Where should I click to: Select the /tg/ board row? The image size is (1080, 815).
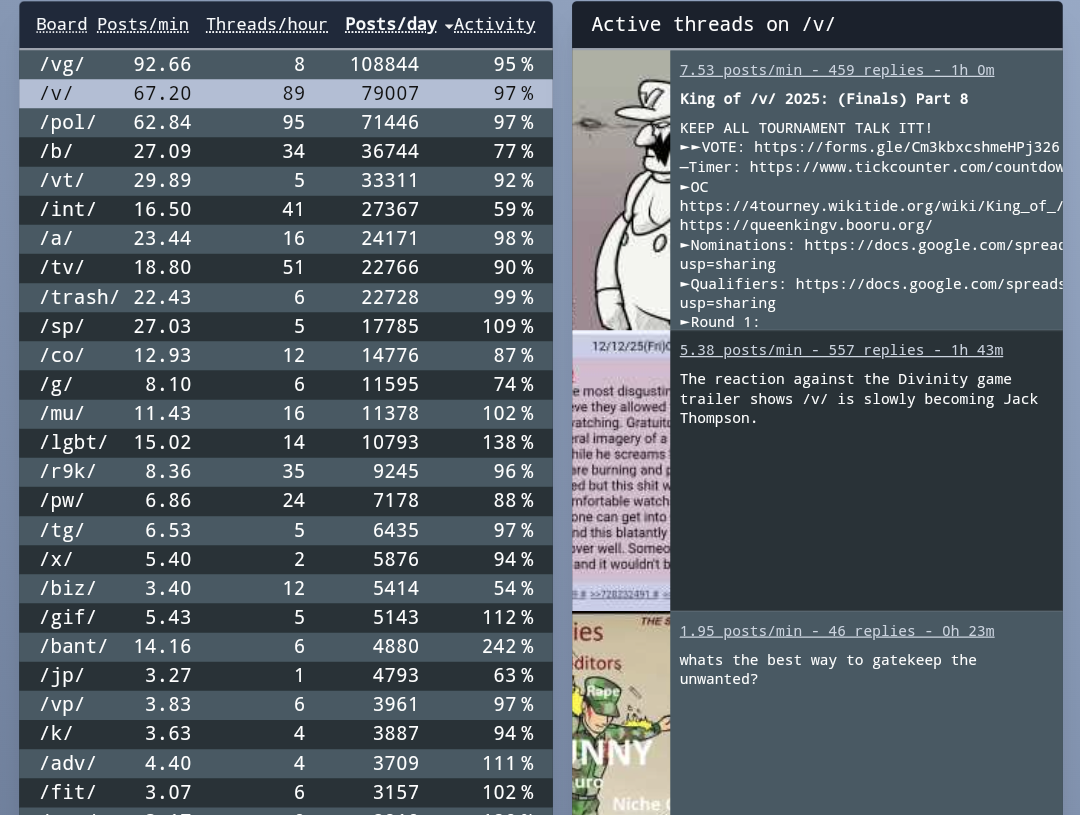coord(286,530)
